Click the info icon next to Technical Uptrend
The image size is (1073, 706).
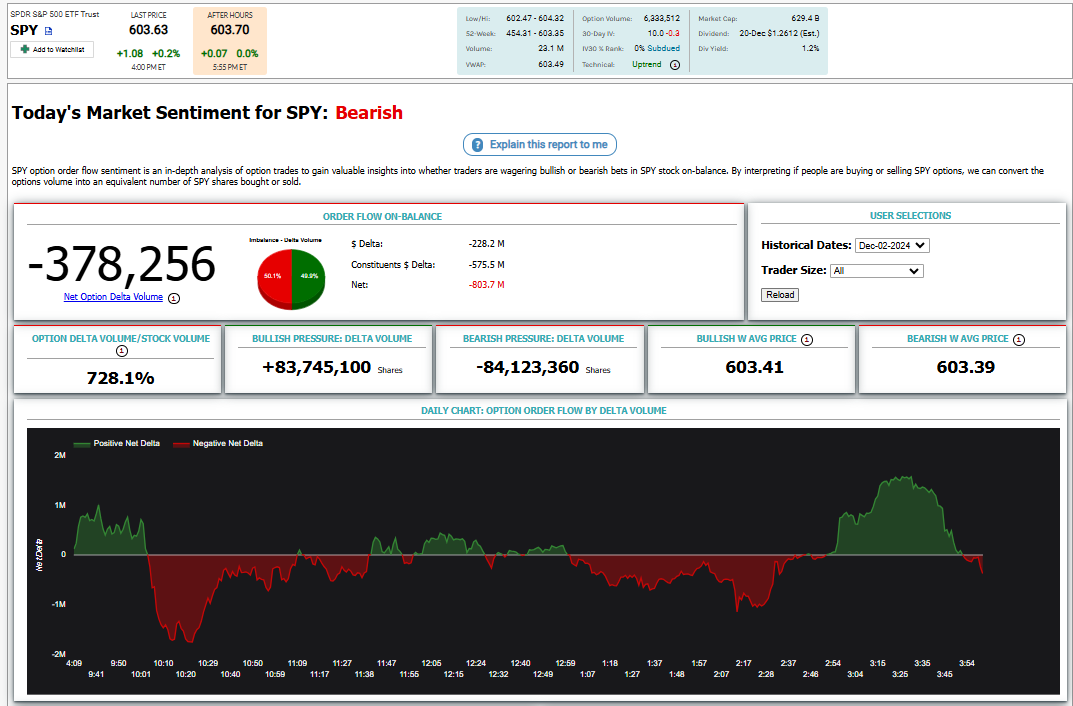pyautogui.click(x=675, y=65)
